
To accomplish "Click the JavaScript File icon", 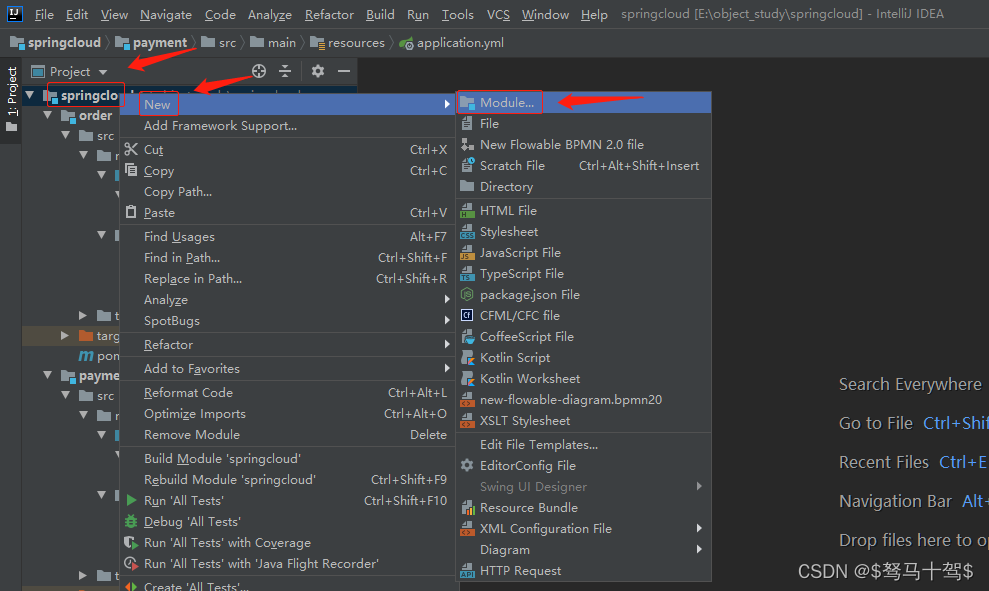I will point(467,252).
